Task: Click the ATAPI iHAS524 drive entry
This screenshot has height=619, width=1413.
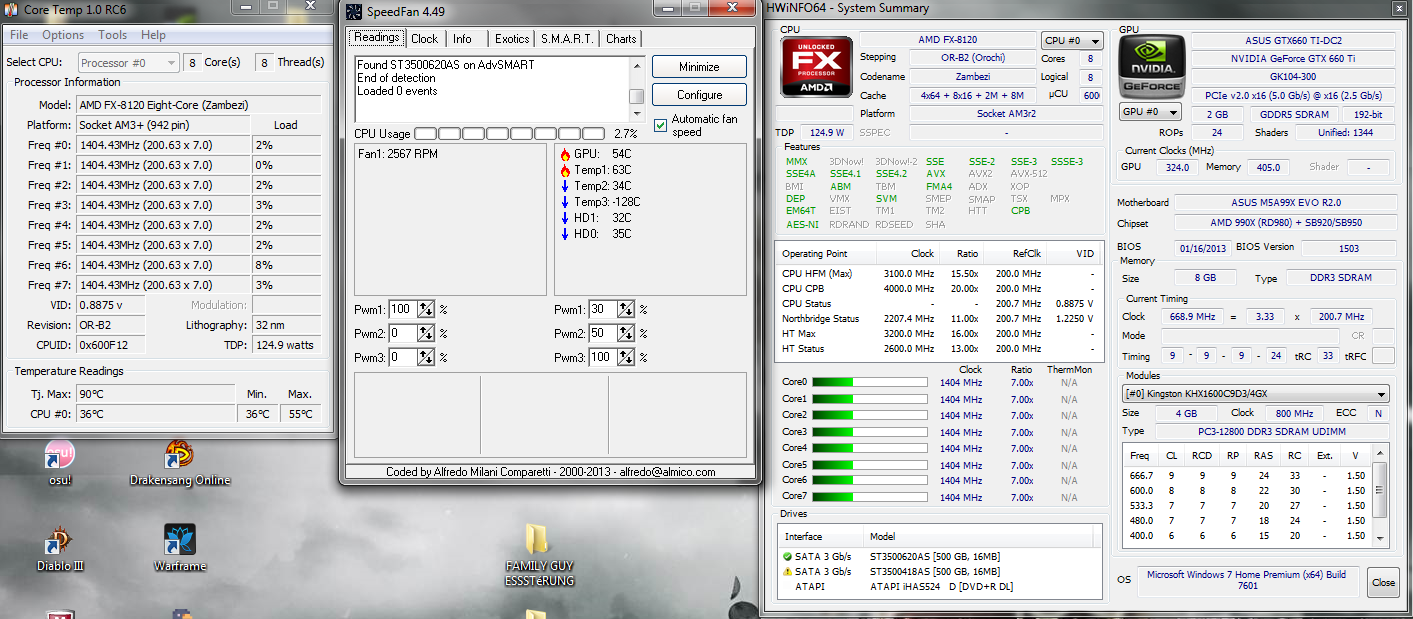Action: [x=942, y=587]
